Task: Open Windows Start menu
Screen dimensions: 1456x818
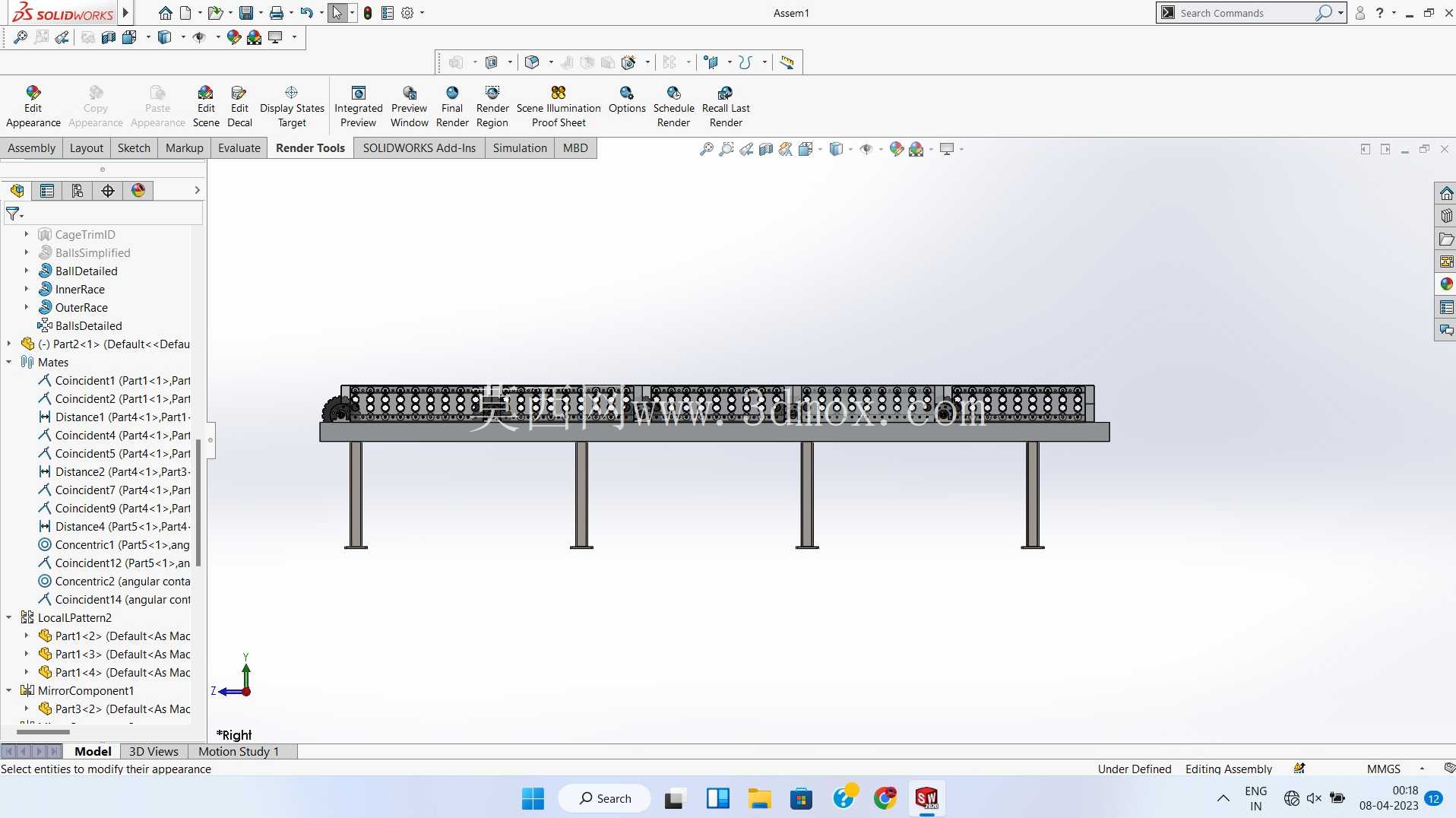Action: (x=533, y=798)
